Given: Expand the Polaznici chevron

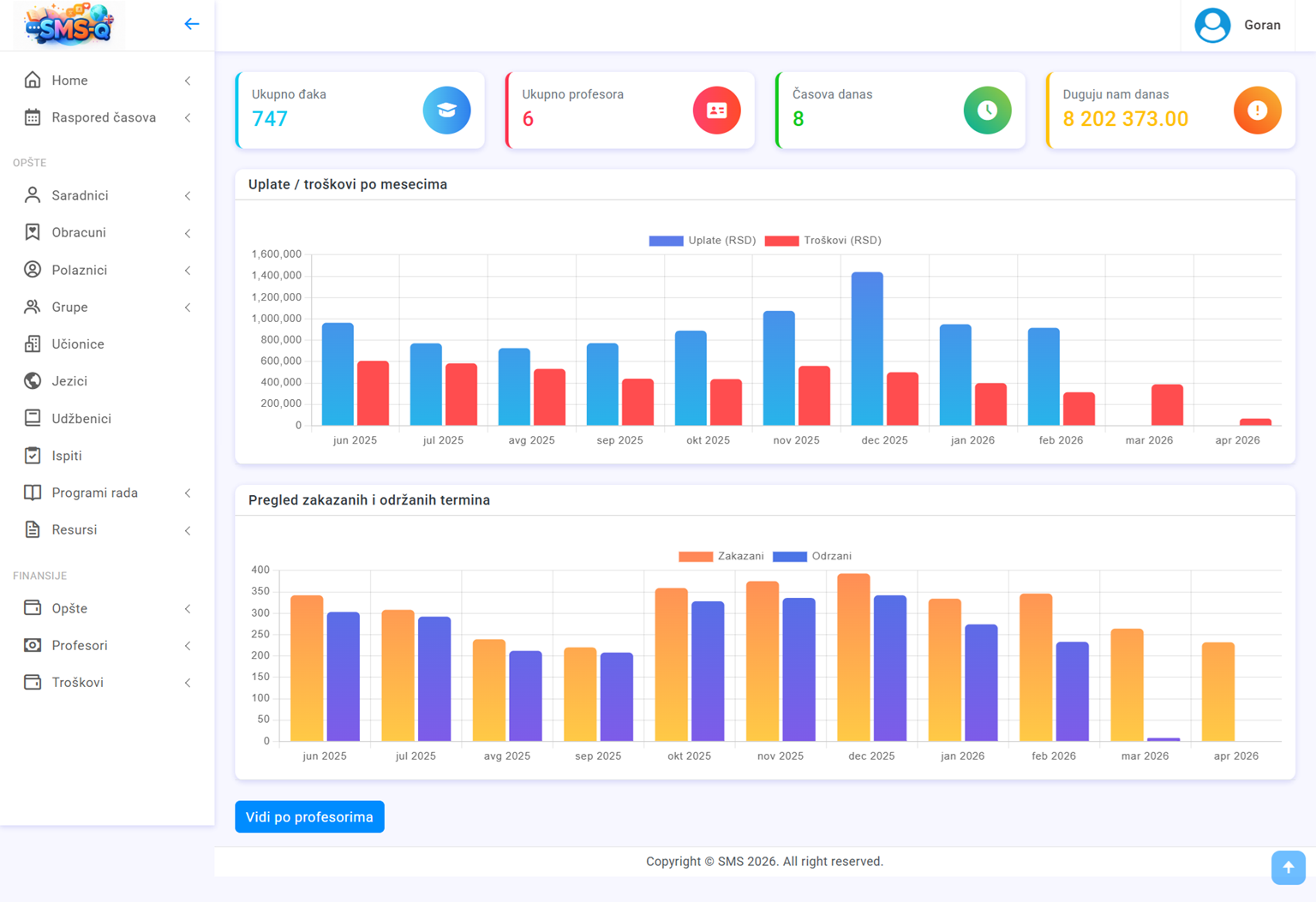Looking at the screenshot, I should pyautogui.click(x=188, y=271).
